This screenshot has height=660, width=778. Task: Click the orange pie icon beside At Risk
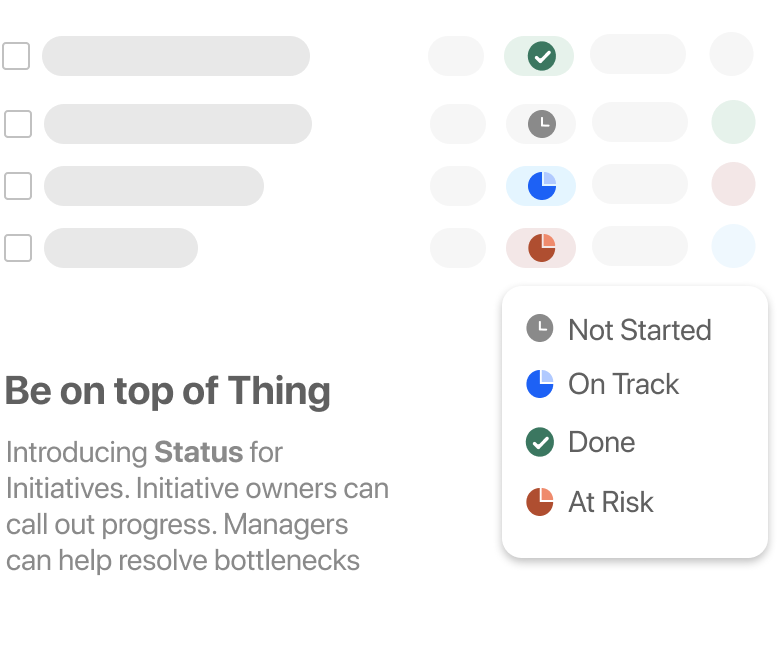pos(540,502)
